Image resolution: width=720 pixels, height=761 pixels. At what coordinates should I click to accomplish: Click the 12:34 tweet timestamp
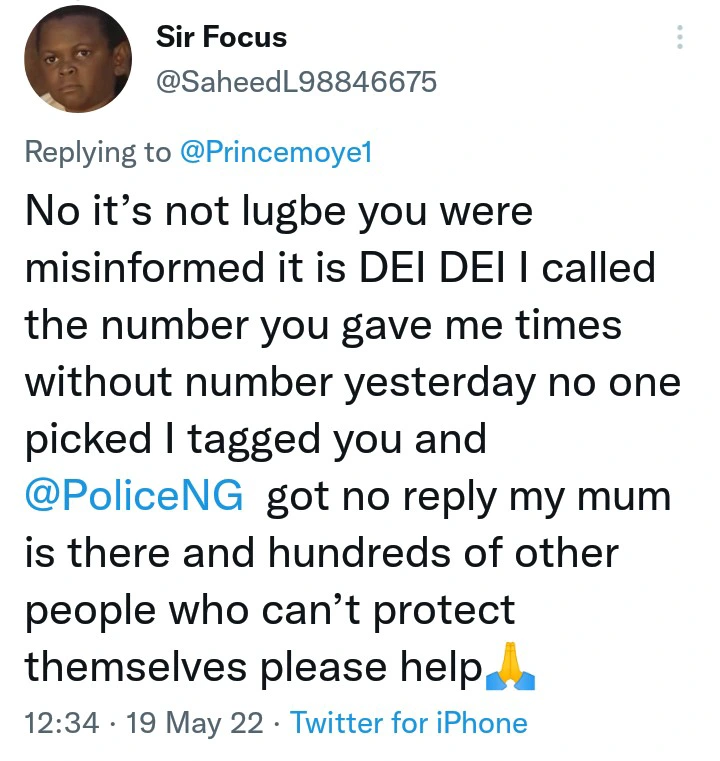[x=61, y=721]
